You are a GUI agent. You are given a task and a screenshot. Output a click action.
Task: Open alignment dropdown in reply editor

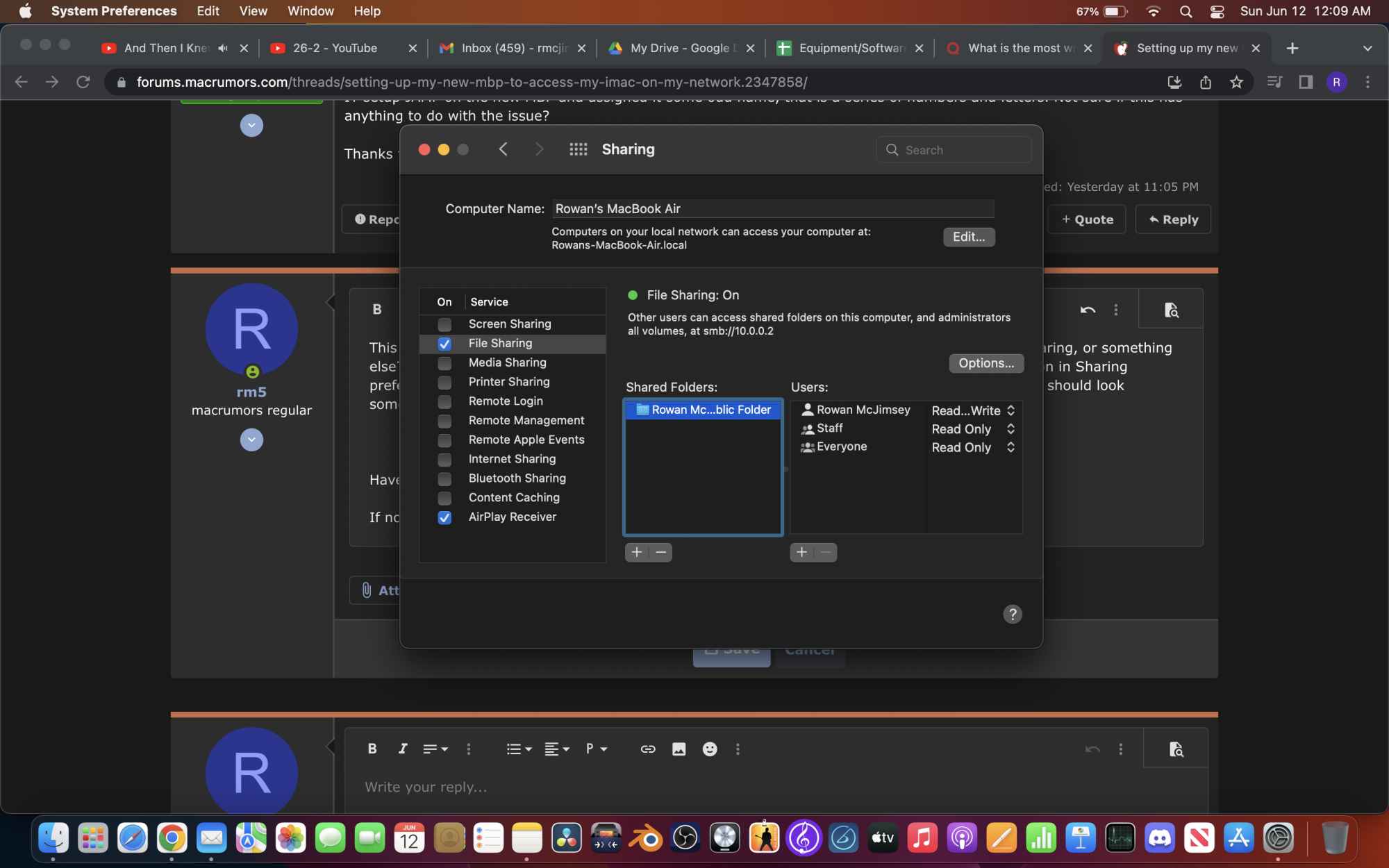tap(556, 749)
